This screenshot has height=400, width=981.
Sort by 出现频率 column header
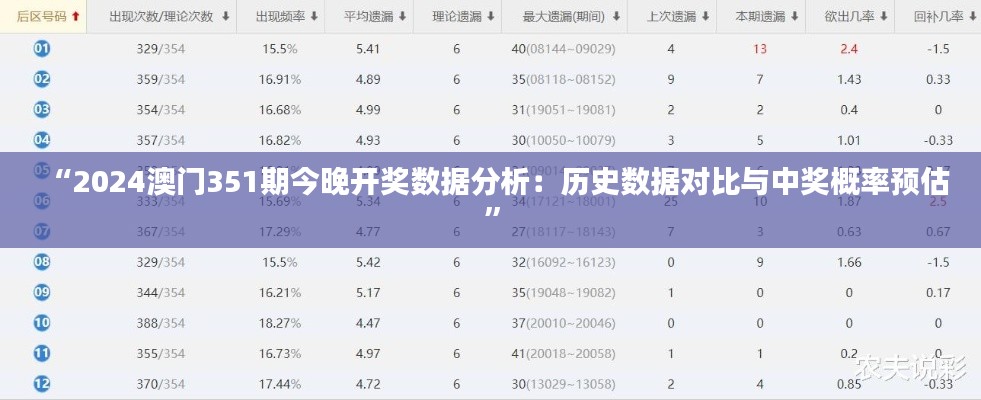[280, 17]
